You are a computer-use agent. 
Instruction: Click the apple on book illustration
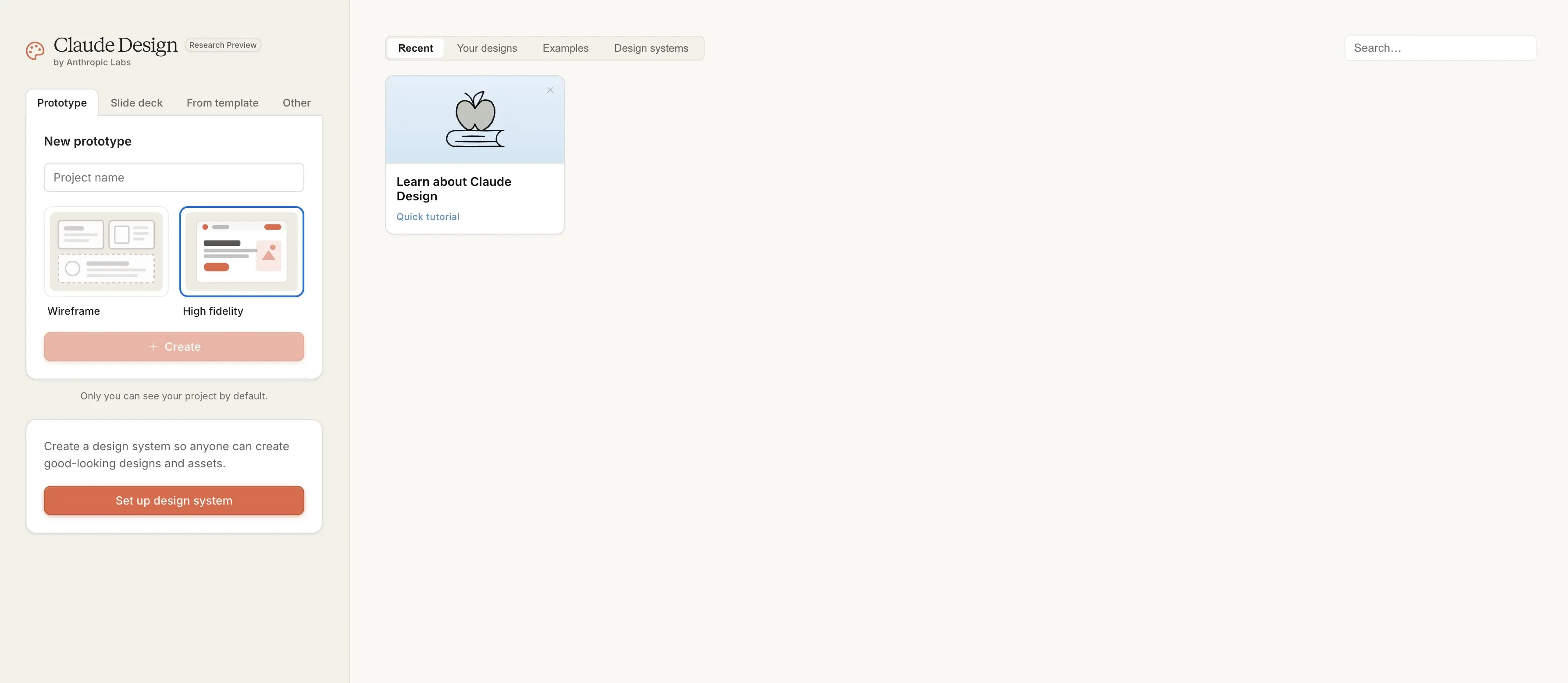click(475, 119)
